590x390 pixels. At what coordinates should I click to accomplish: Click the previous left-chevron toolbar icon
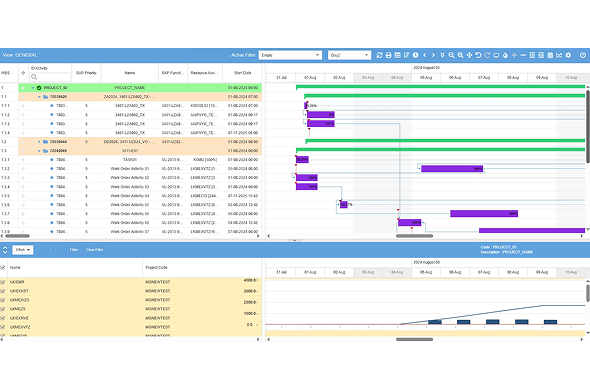tap(424, 55)
